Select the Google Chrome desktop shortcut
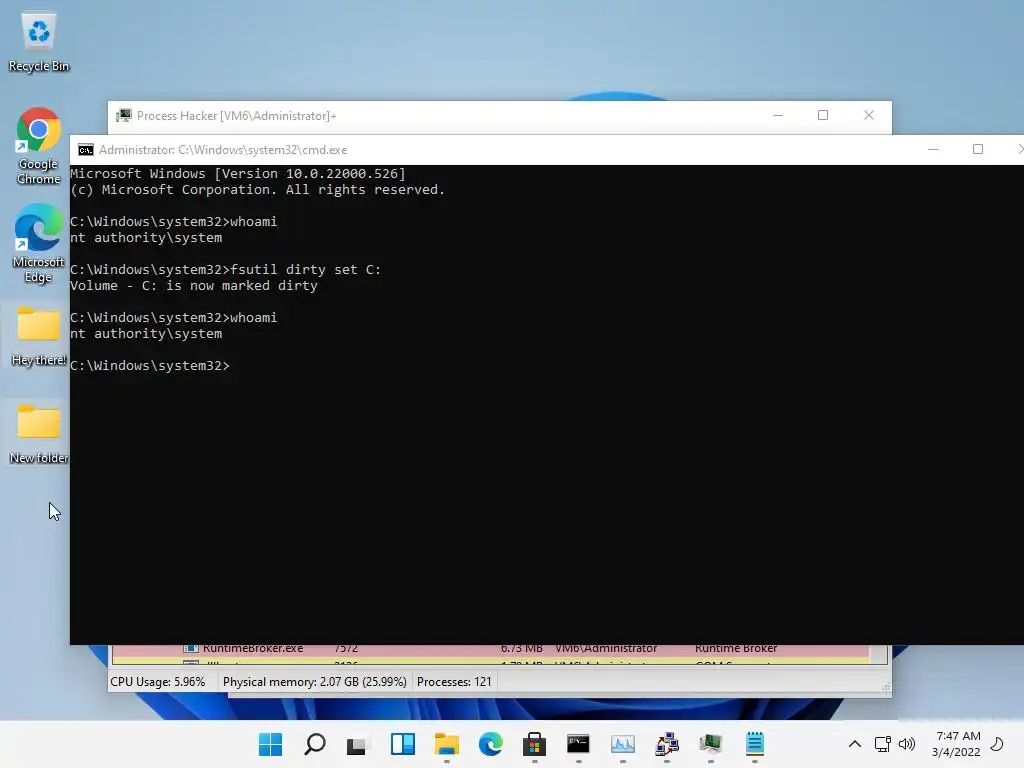This screenshot has width=1024, height=768. pos(39,146)
